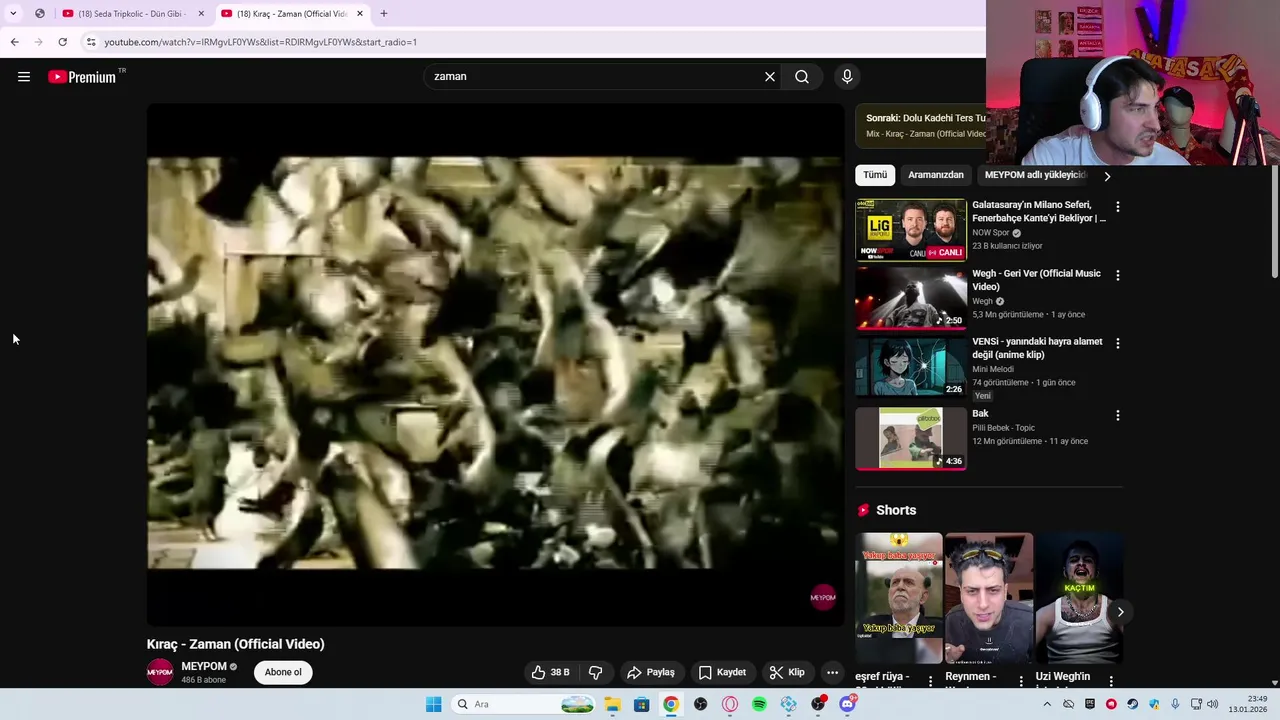Click the video player area
This screenshot has width=1280, height=720.
click(495, 365)
